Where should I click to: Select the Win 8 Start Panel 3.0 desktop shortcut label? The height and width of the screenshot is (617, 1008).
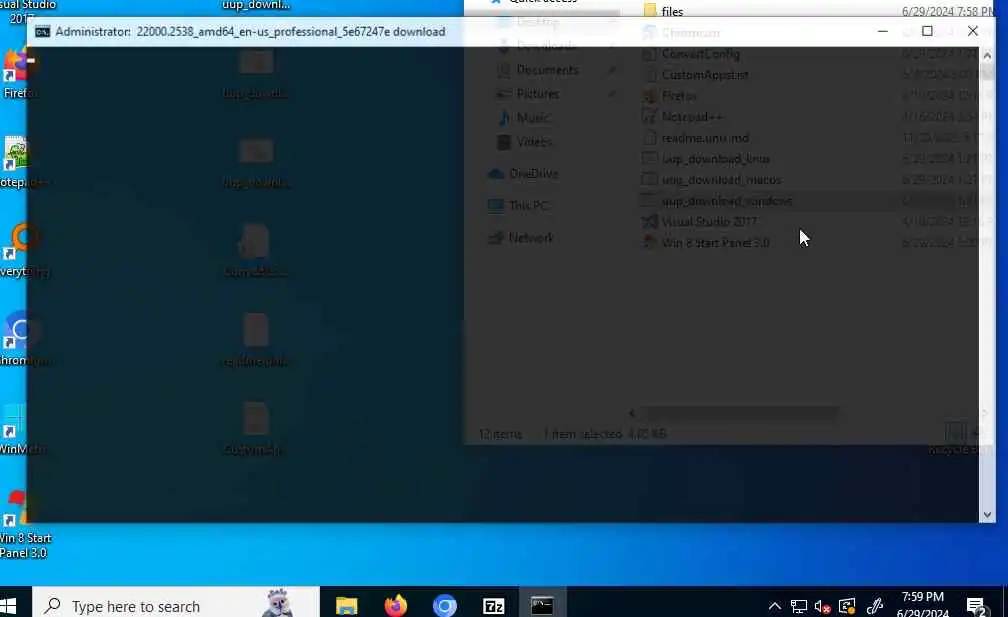click(23, 545)
